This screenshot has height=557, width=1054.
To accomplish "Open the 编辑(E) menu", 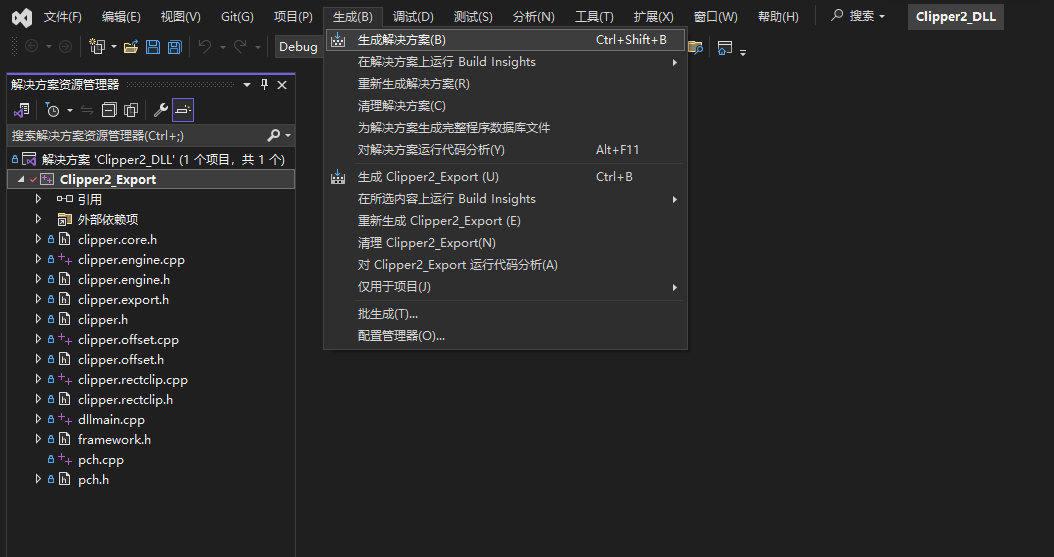I will pyautogui.click(x=121, y=17).
